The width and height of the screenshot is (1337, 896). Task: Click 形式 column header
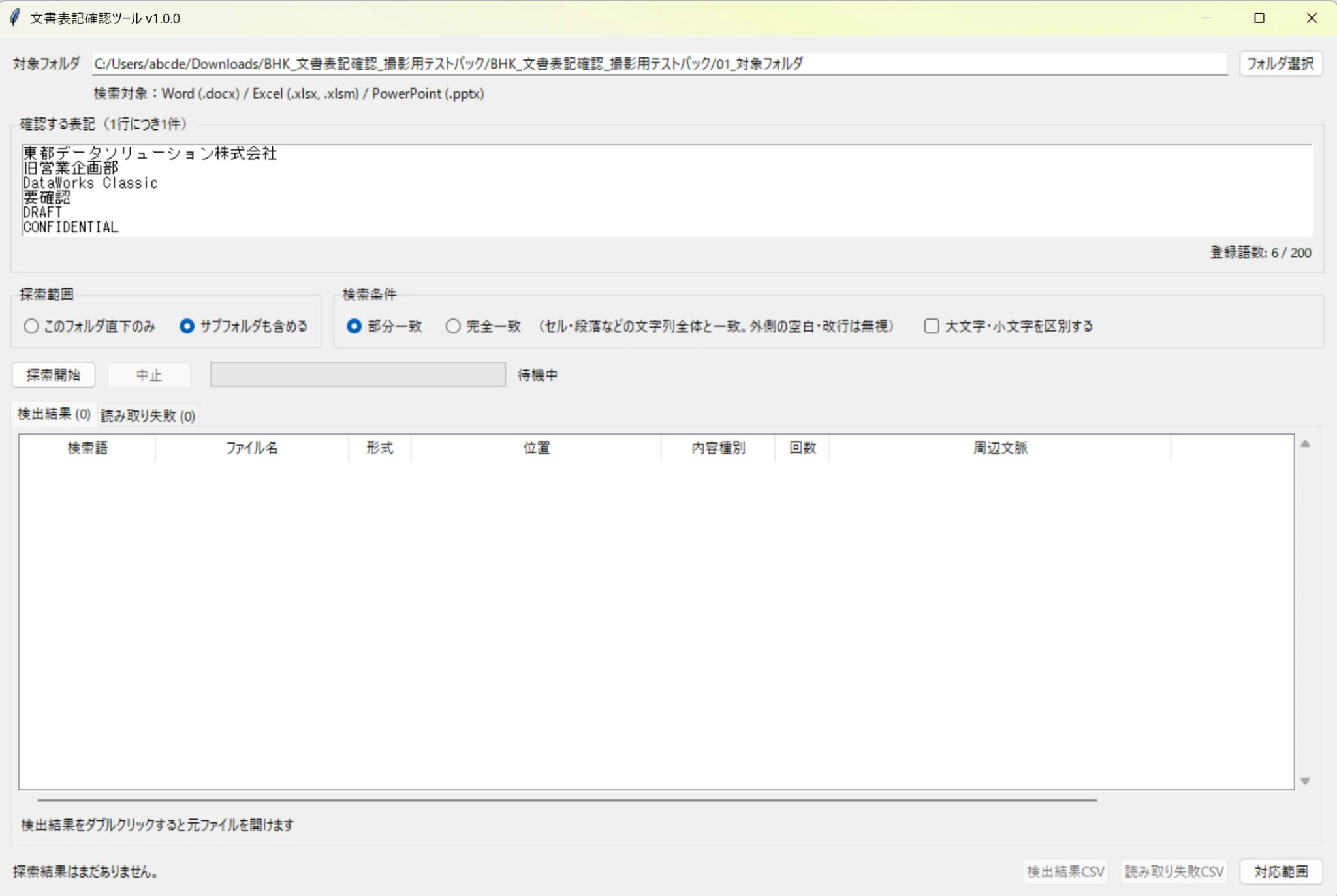click(x=380, y=448)
